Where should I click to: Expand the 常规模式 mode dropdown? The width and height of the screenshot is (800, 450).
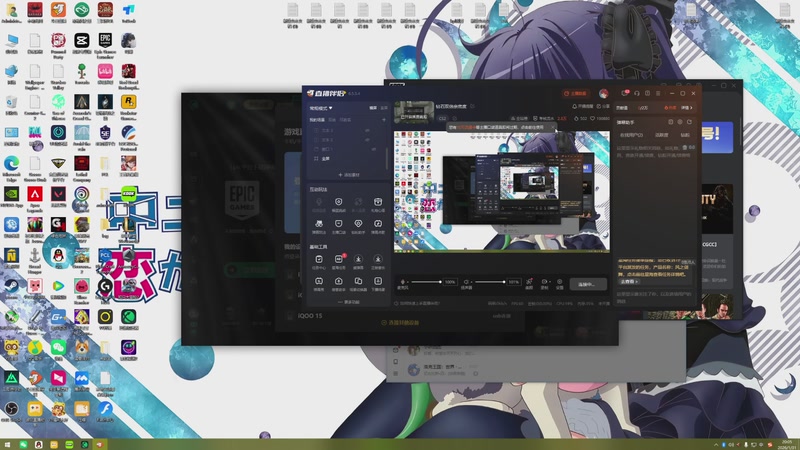coord(321,108)
